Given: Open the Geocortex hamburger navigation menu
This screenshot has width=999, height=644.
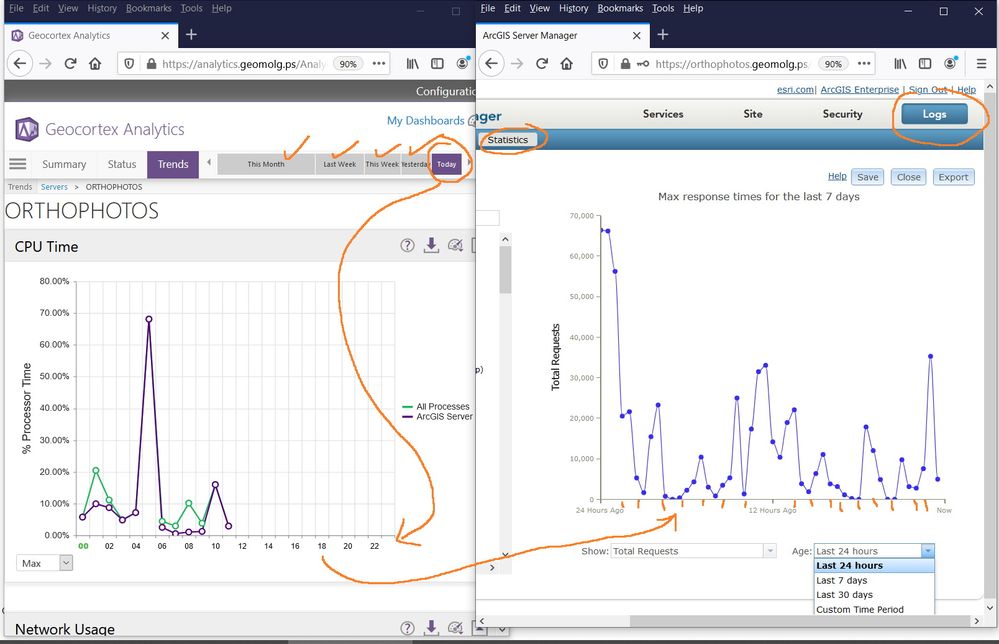Looking at the screenshot, I should point(18,164).
